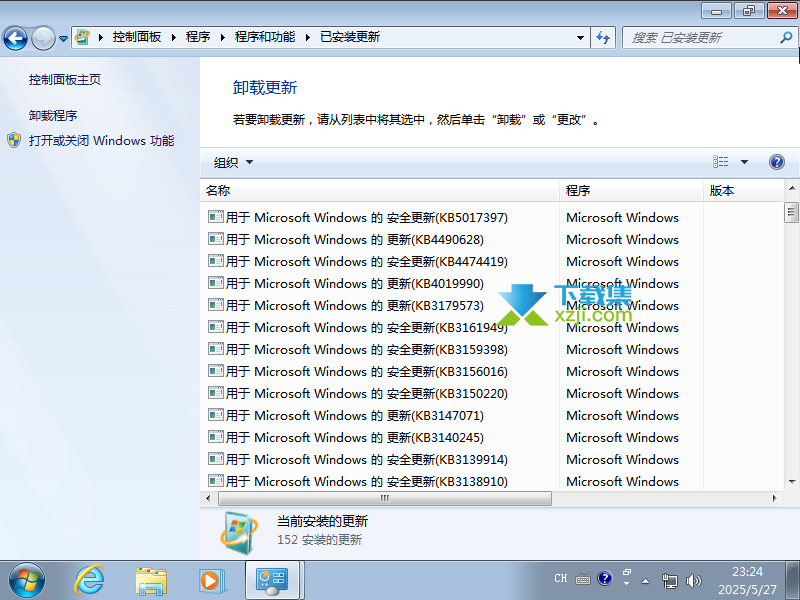The image size is (800, 600).
Task: Click the icon of update KB4019990
Action: pos(216,283)
